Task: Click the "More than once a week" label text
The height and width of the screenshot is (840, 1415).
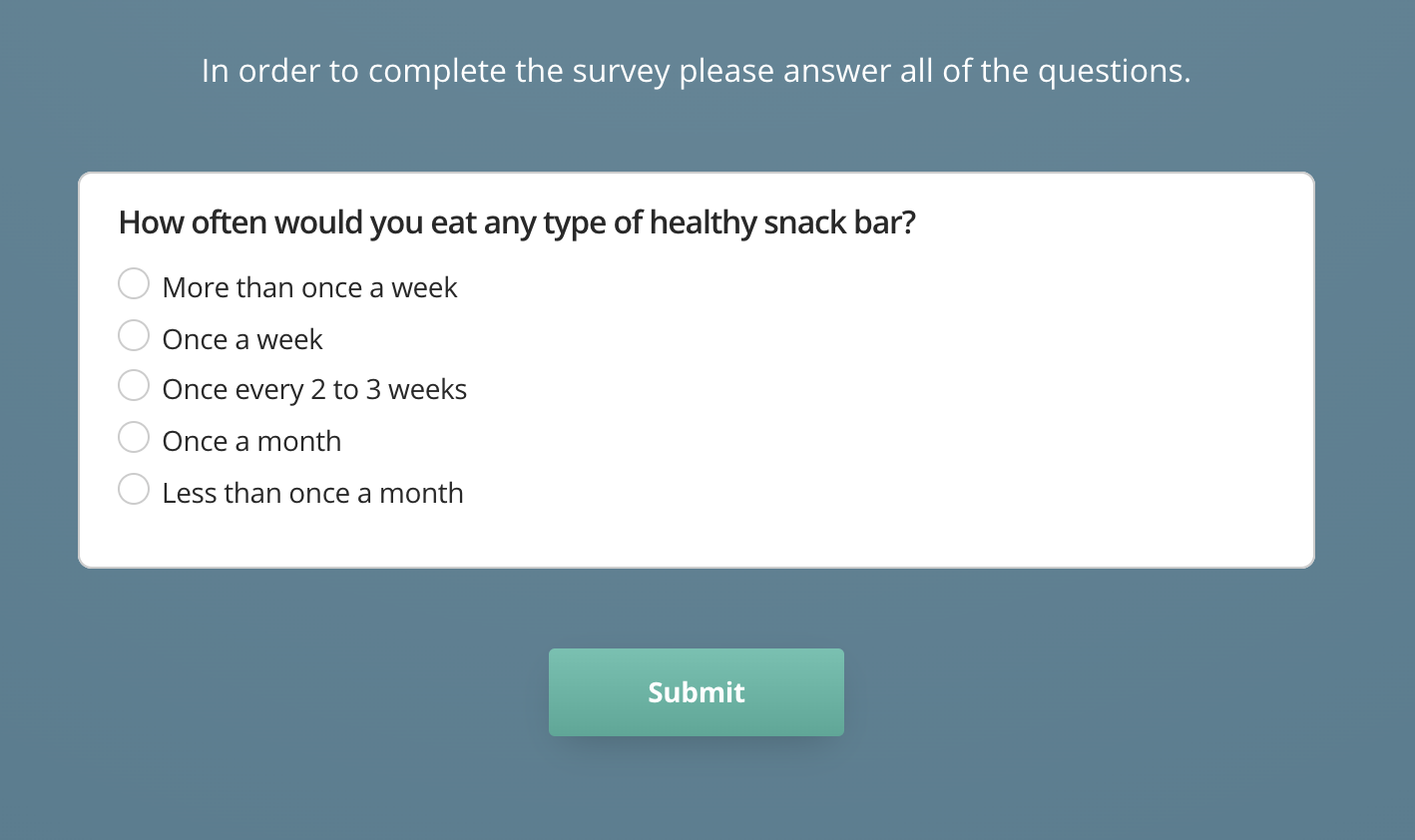Action: point(309,288)
